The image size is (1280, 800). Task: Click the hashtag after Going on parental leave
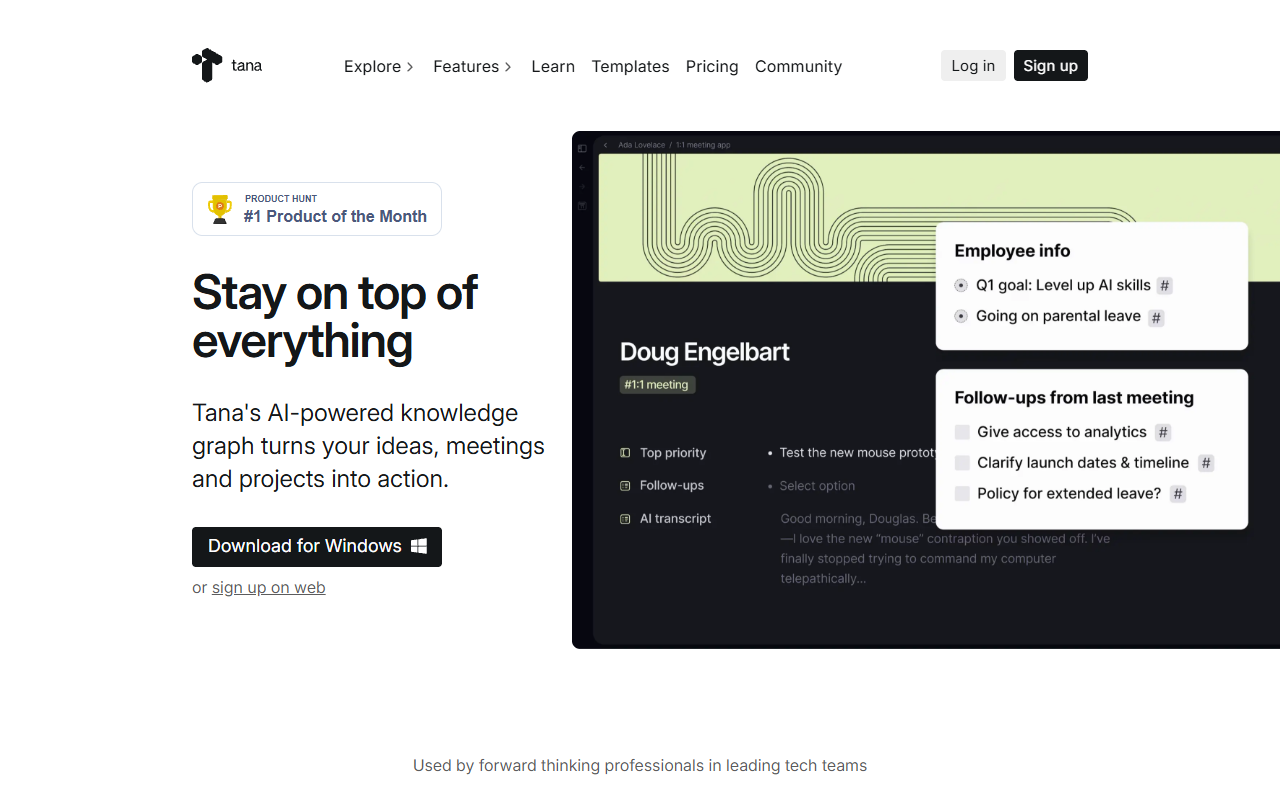(1156, 318)
